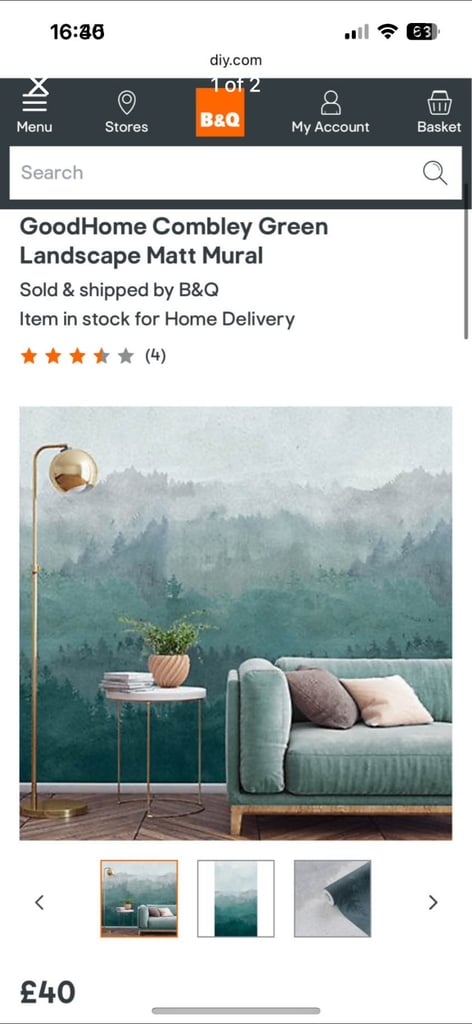472x1024 pixels.
Task: Tap the Stores location pin icon
Action: click(127, 103)
